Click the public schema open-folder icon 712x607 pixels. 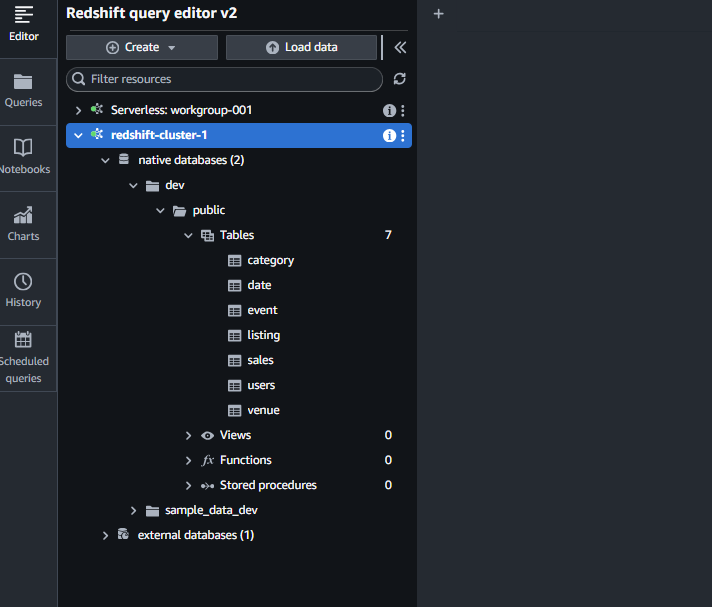click(x=179, y=211)
